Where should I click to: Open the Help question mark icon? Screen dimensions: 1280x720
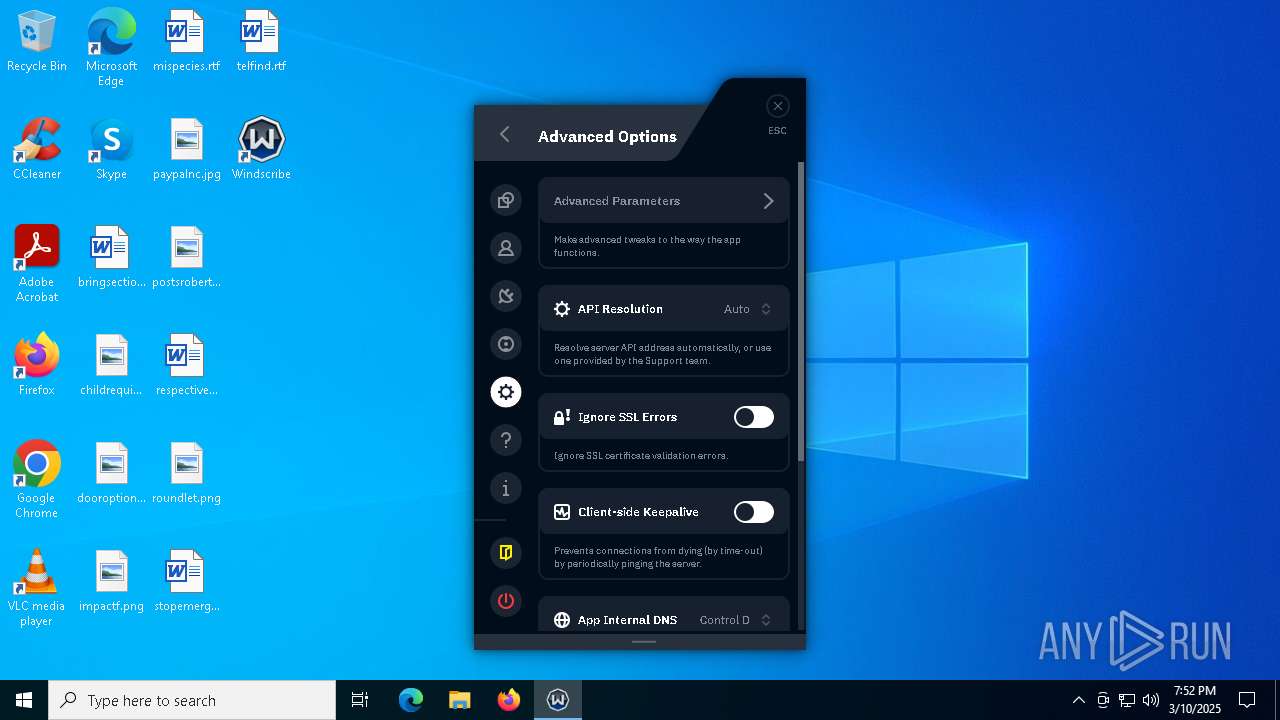(506, 440)
